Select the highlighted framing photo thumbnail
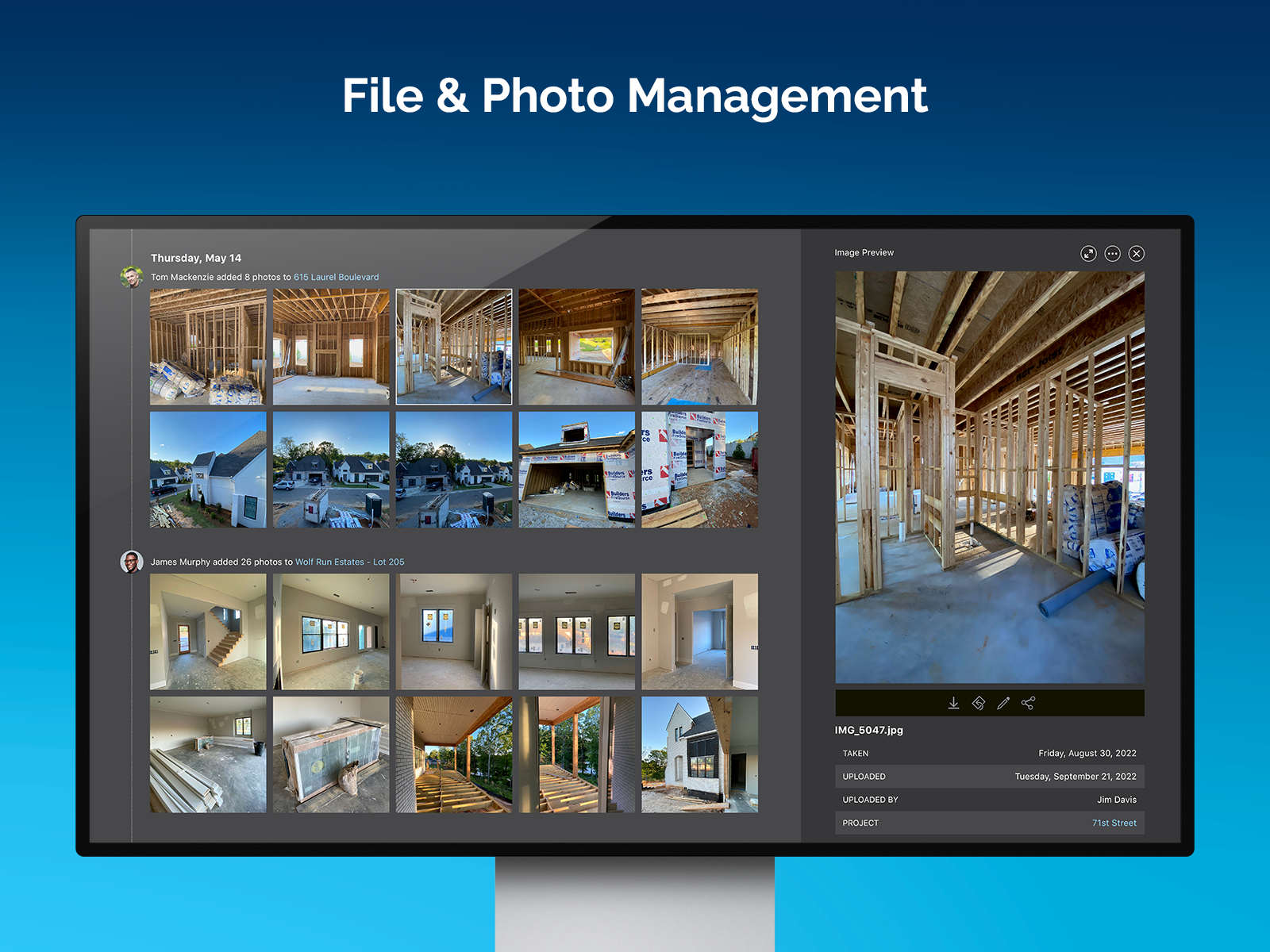1270x952 pixels. [x=453, y=347]
